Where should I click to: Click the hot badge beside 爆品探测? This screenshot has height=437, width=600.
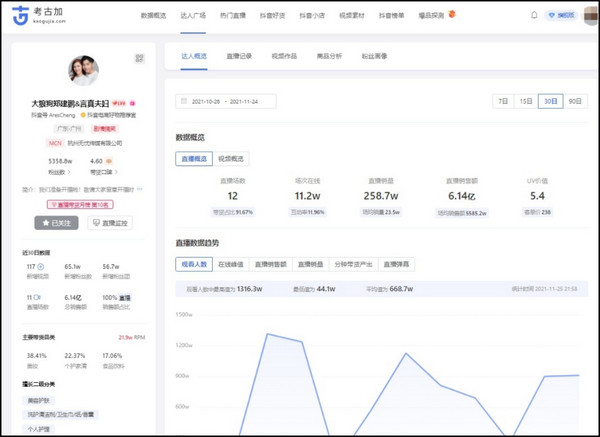coord(452,15)
